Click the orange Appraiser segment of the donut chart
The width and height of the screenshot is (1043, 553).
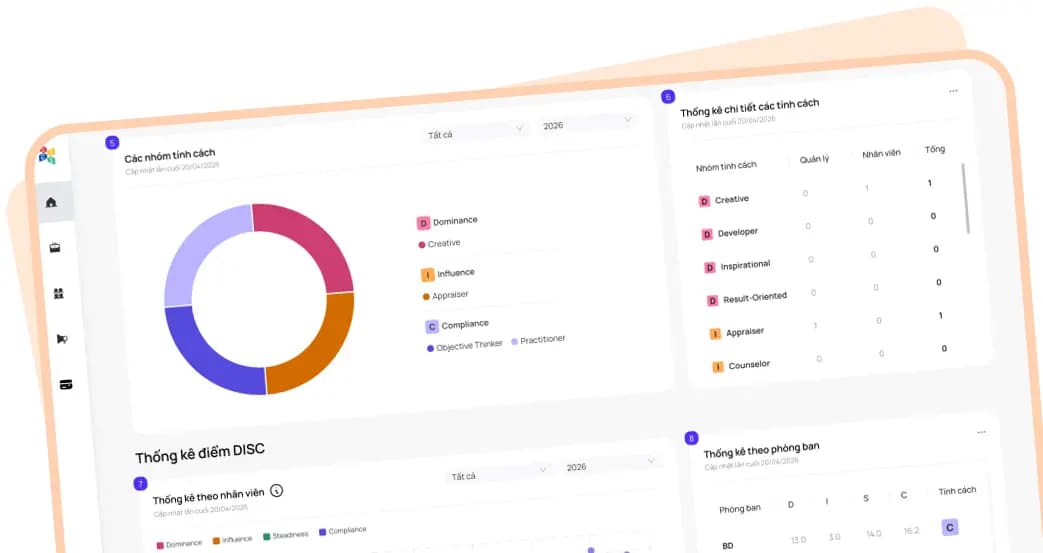click(x=321, y=349)
